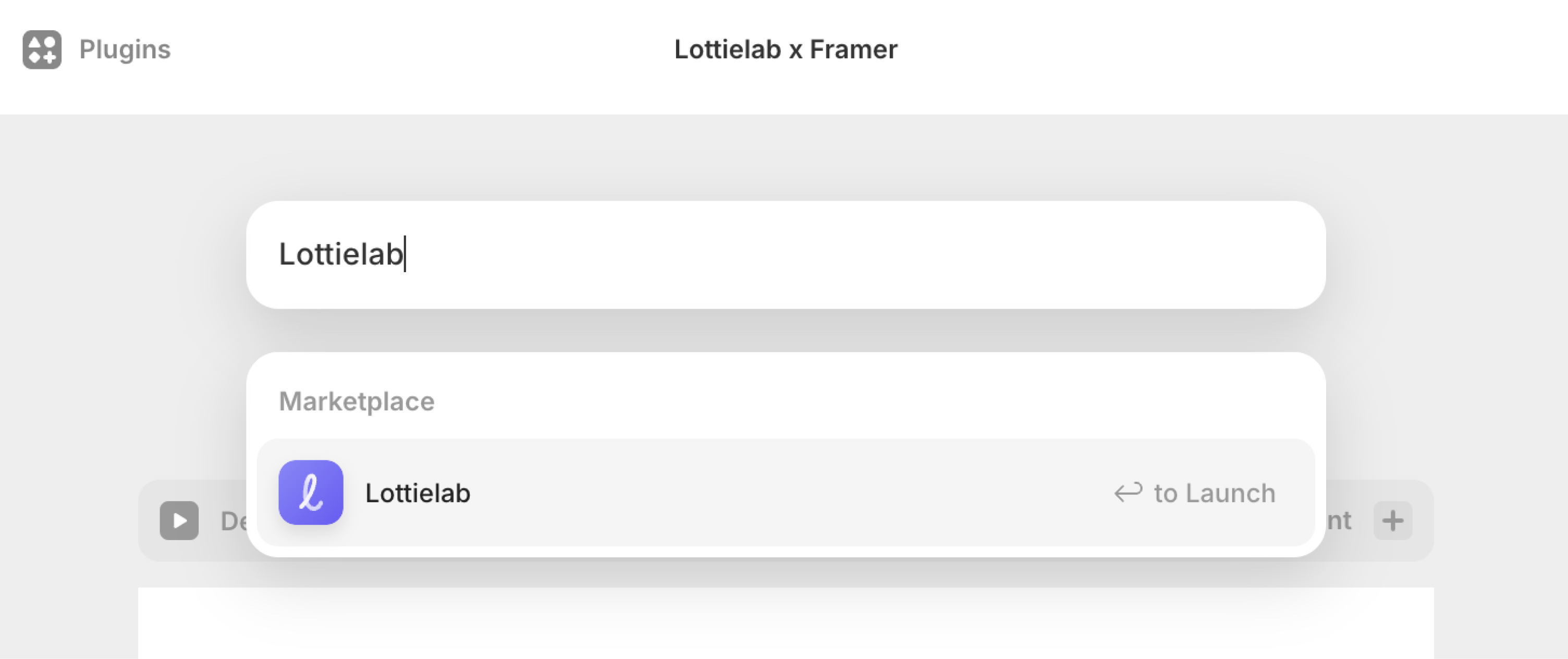Click the partially hidden "nt" label
Image resolution: width=1568 pixels, height=659 pixels.
pyautogui.click(x=1339, y=521)
